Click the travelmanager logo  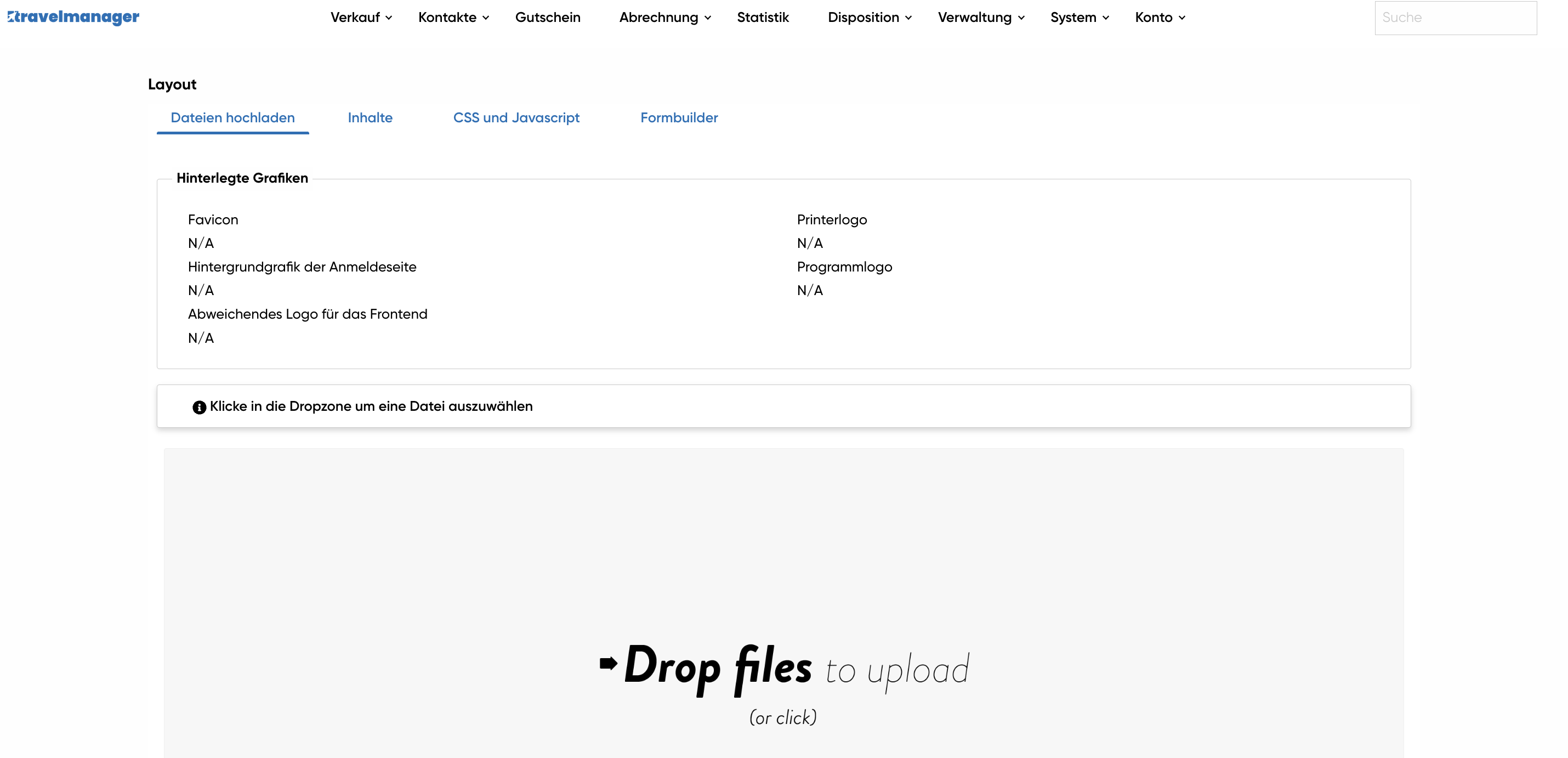tap(73, 17)
